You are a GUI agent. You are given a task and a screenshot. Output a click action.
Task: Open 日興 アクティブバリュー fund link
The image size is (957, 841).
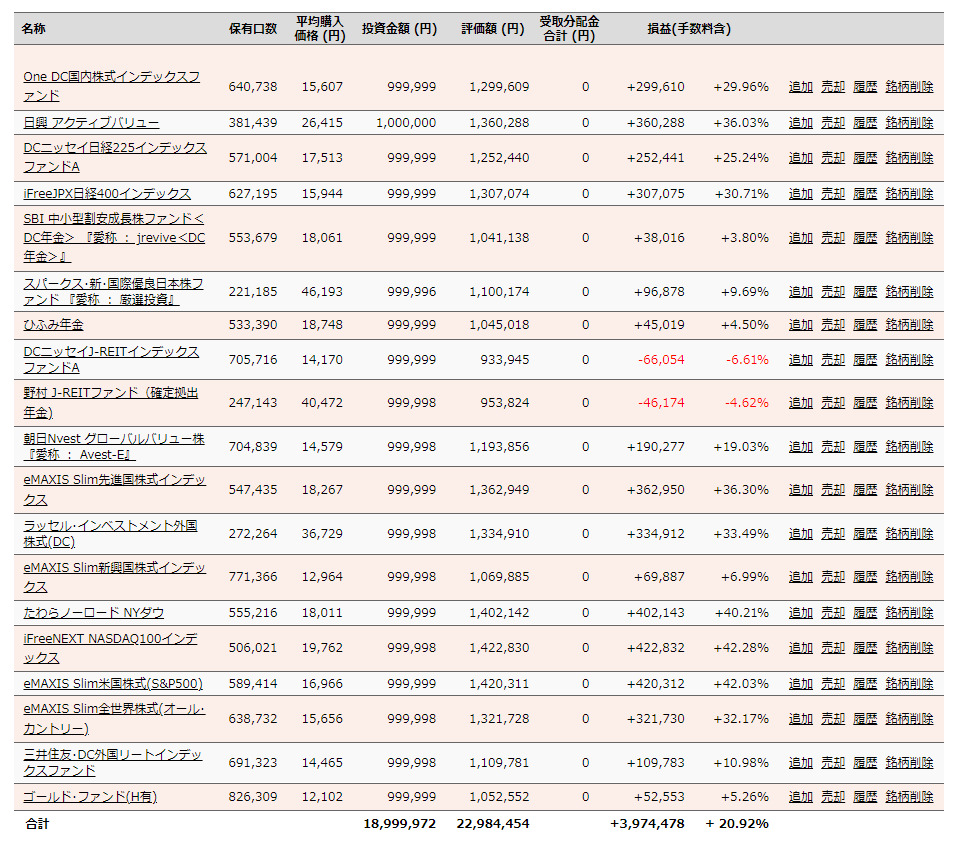point(91,123)
